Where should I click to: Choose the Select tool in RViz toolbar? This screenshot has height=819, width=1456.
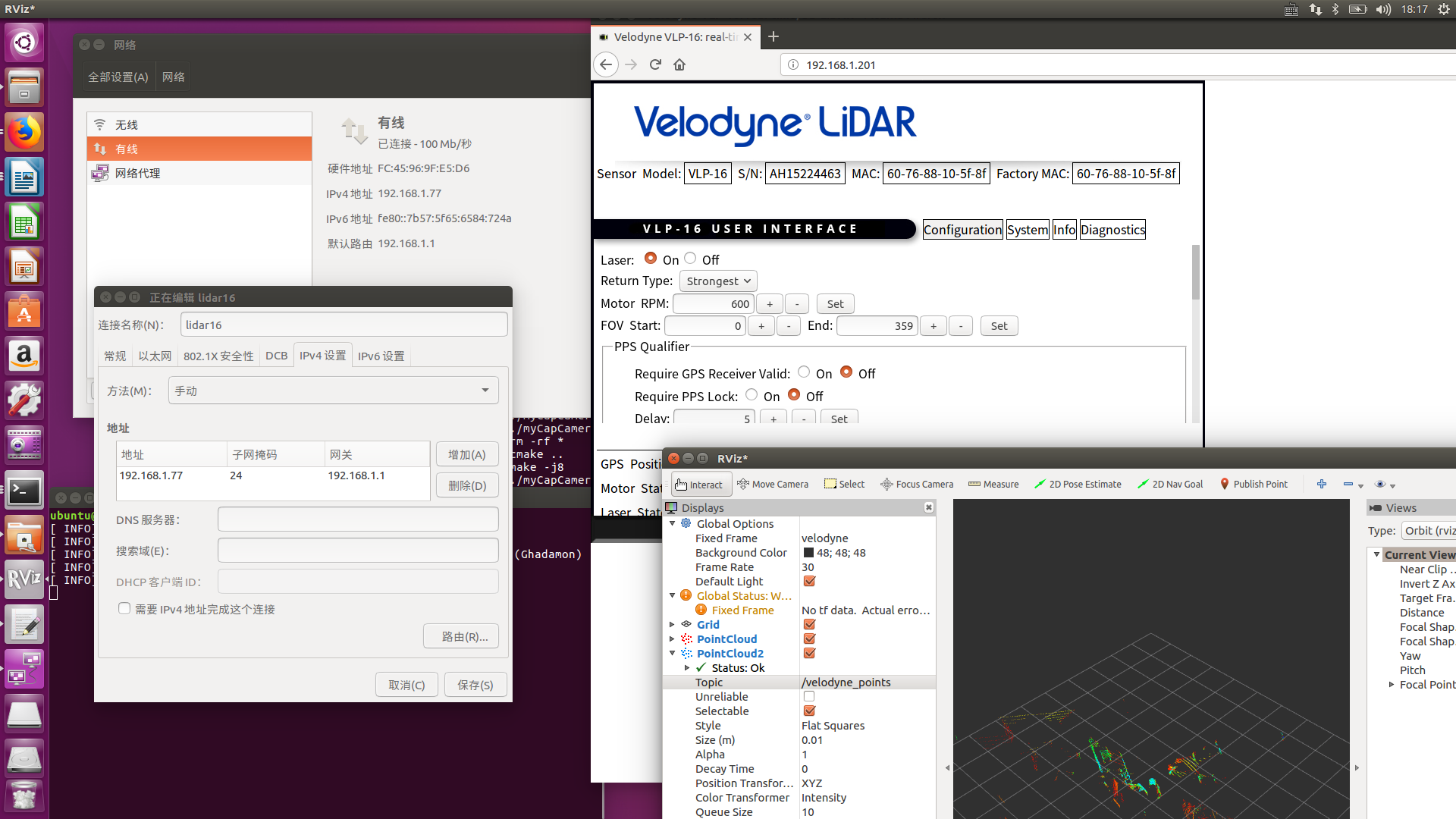(844, 484)
